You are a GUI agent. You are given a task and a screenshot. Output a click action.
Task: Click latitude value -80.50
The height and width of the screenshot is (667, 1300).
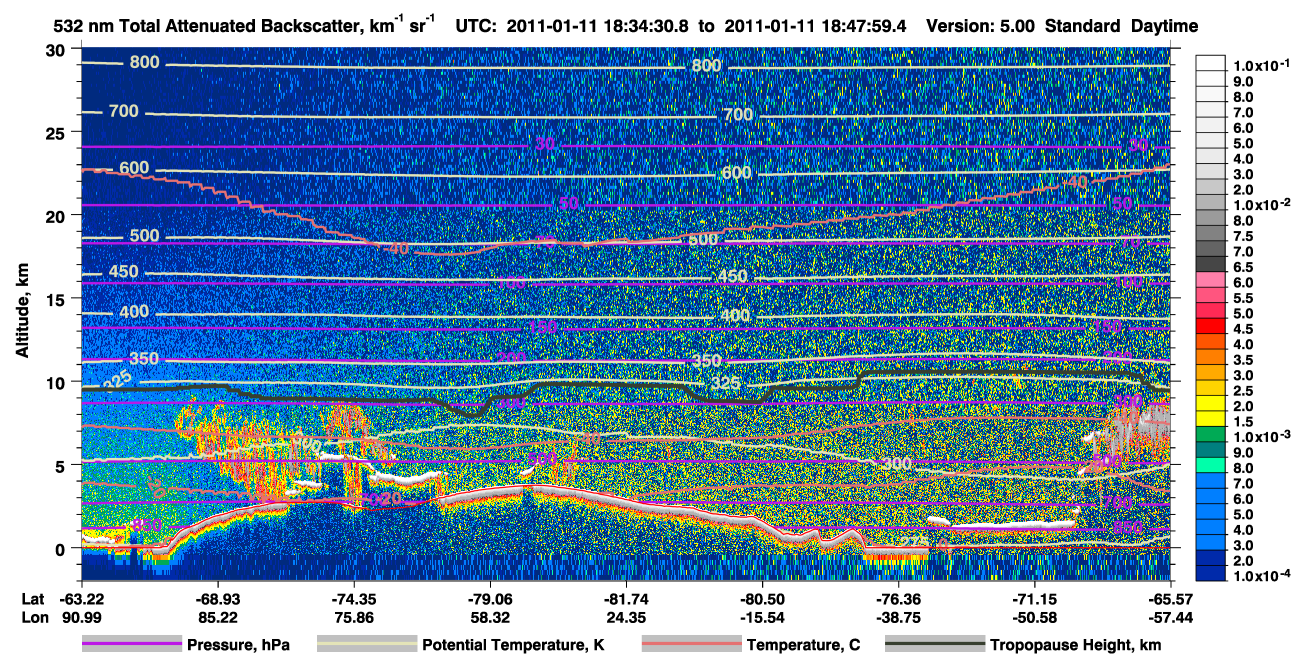pos(762,598)
